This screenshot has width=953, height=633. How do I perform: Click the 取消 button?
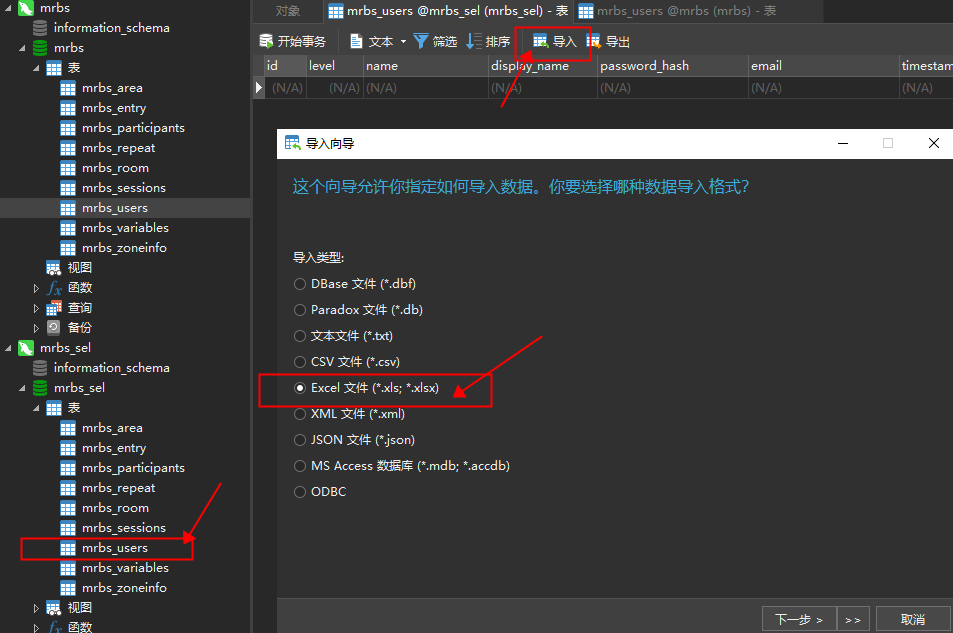click(913, 619)
